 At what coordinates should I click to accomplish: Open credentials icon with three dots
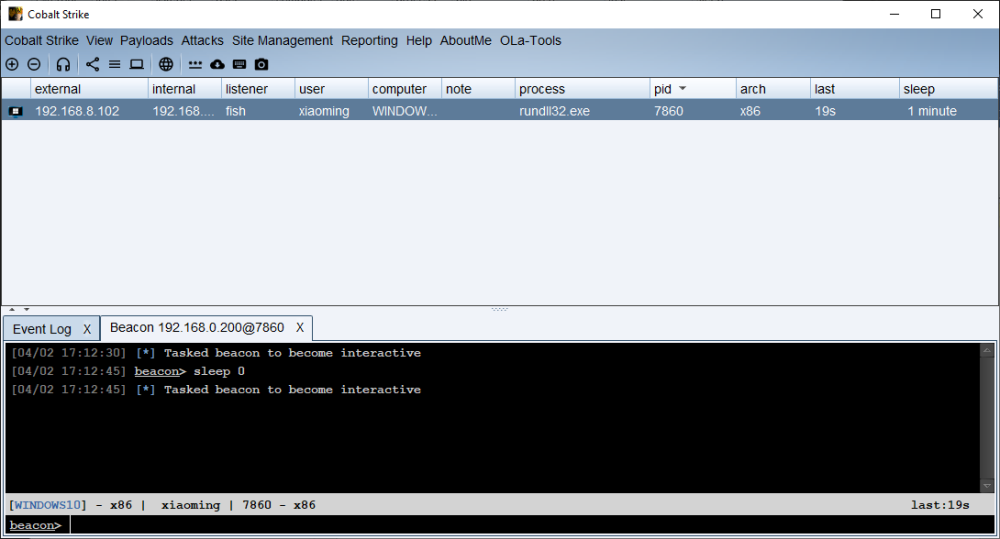pos(195,64)
